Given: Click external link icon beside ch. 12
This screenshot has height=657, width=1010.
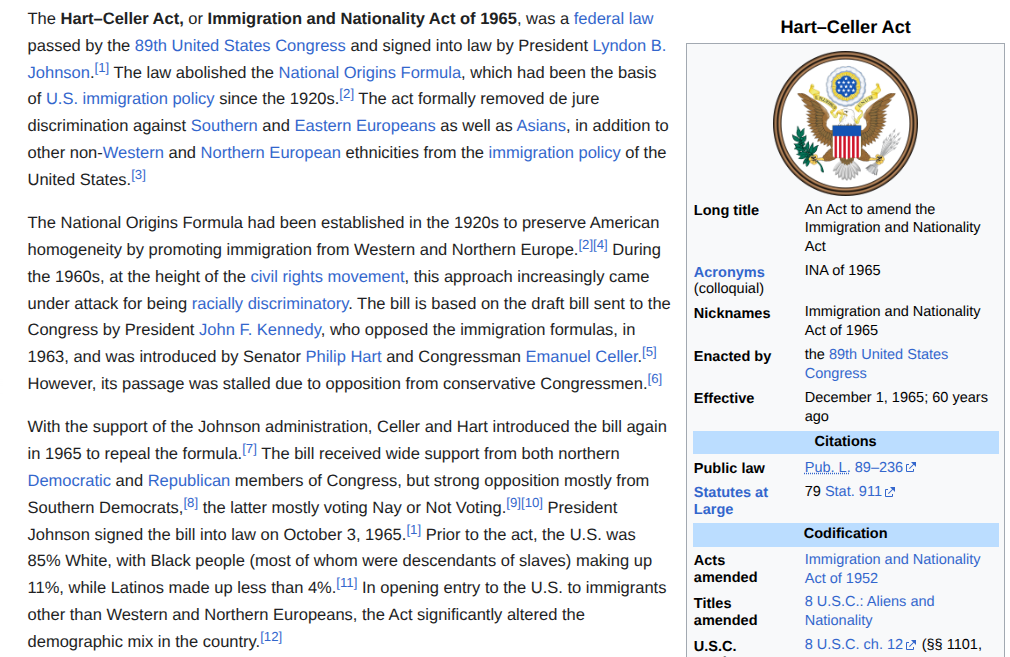Looking at the screenshot, I should click(x=911, y=645).
